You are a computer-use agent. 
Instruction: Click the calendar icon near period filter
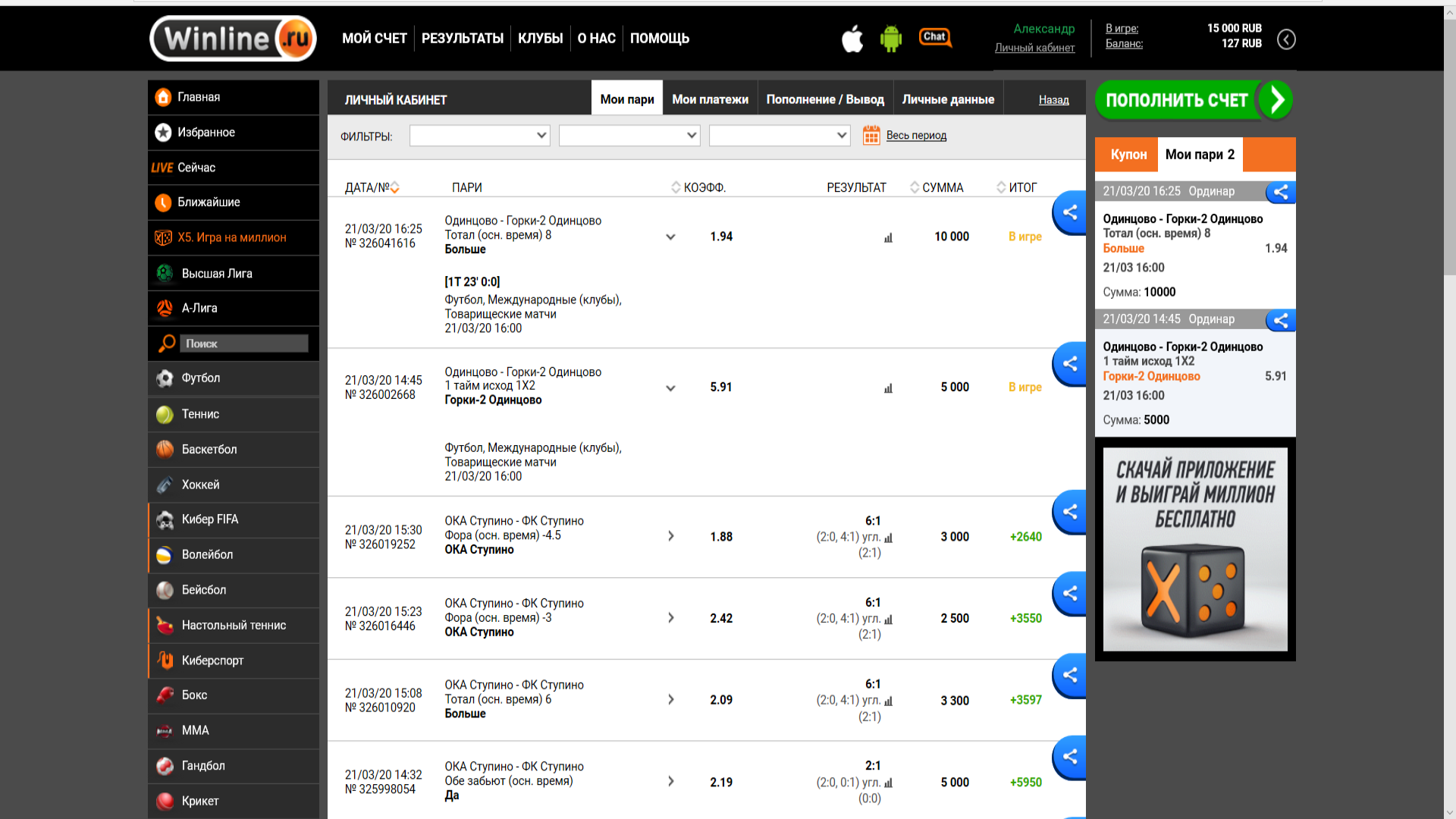[871, 136]
